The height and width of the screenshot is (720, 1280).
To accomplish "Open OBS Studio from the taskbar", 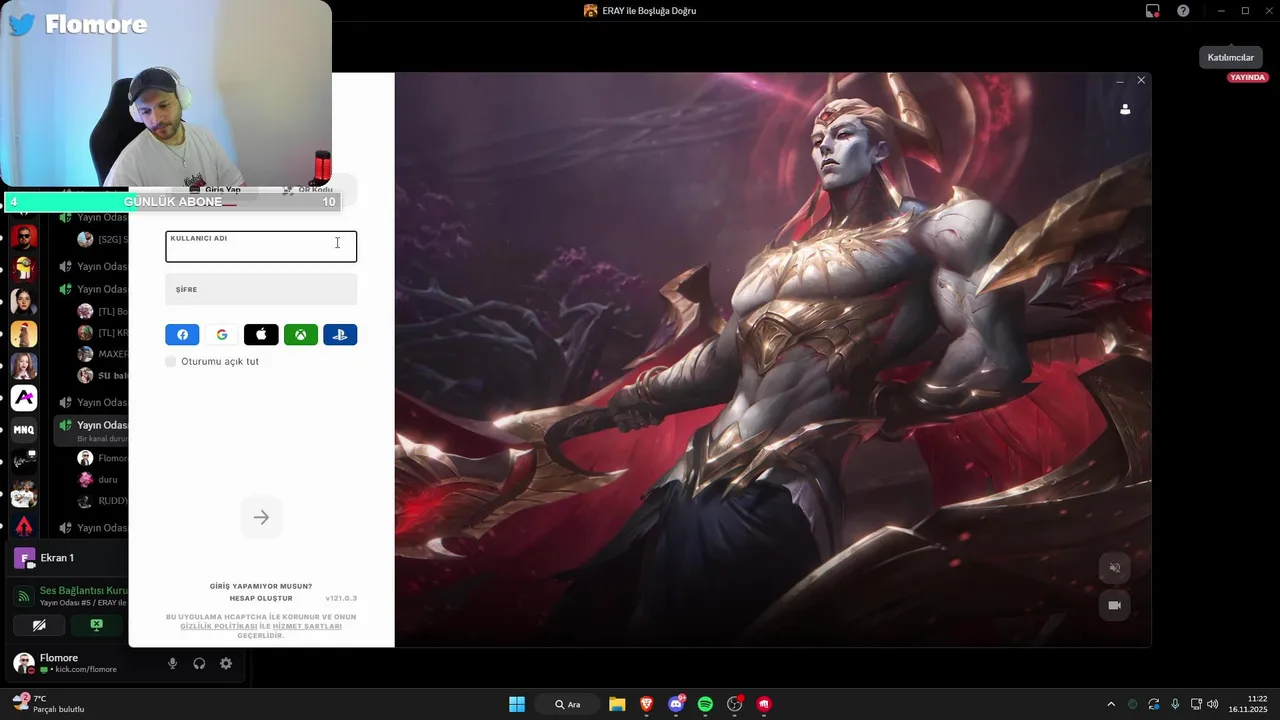I will [735, 704].
